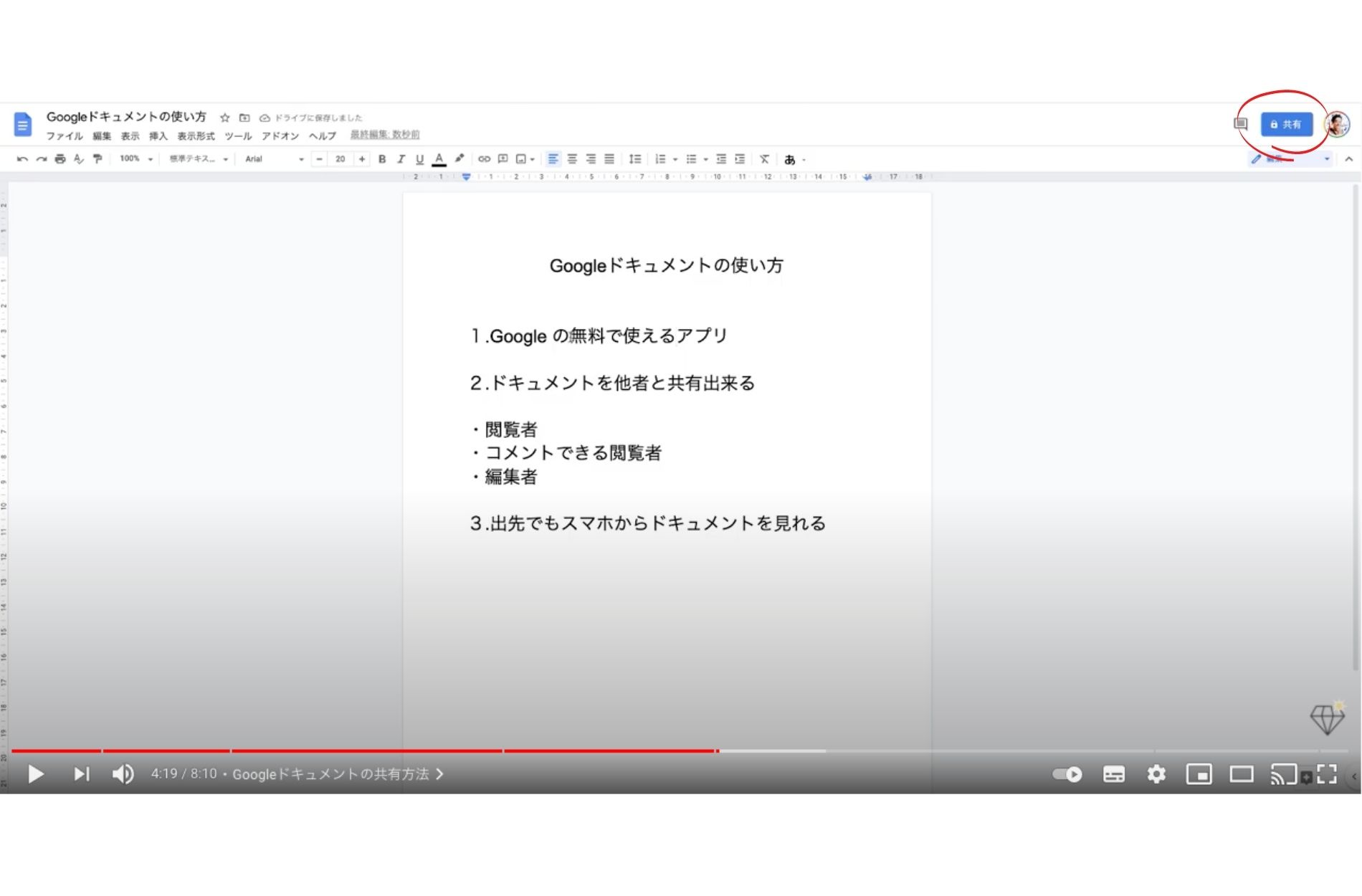Open the Arial font dropdown

[275, 159]
